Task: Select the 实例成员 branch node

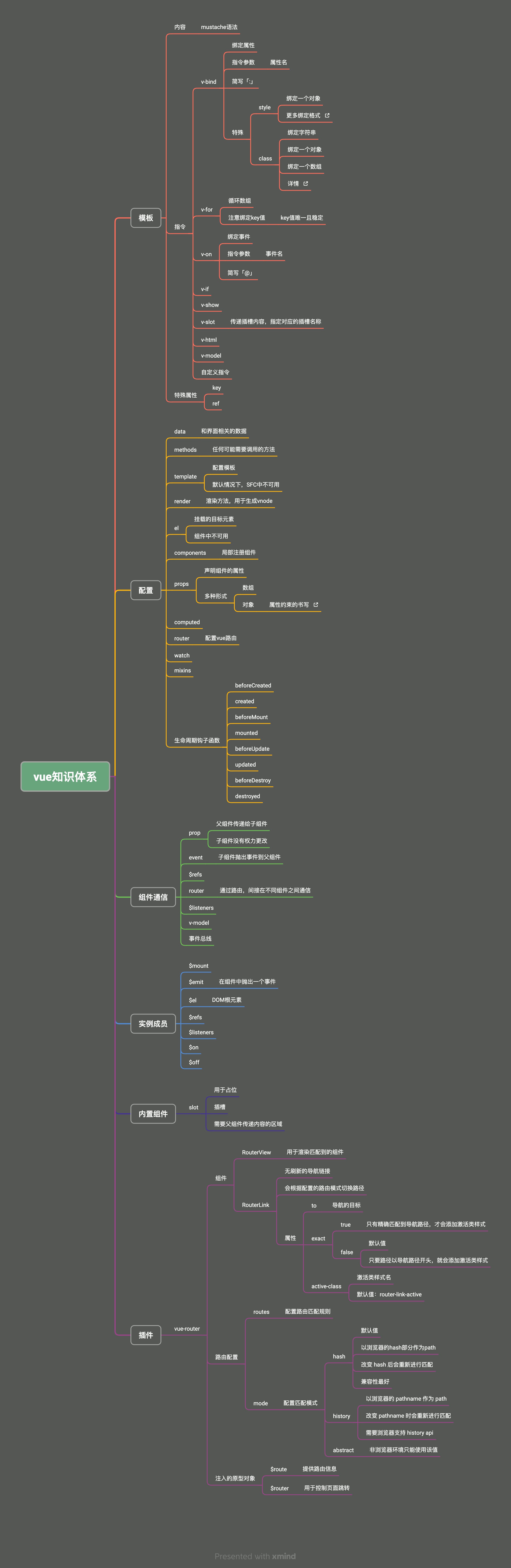Action: click(x=153, y=1024)
